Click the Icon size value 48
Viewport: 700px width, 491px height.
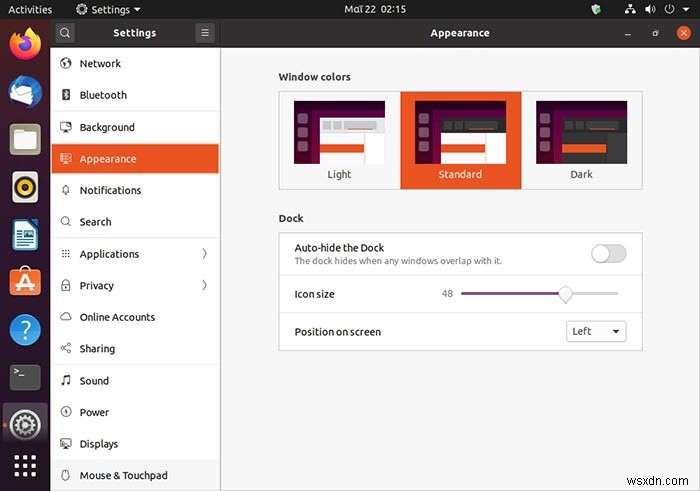tap(447, 293)
